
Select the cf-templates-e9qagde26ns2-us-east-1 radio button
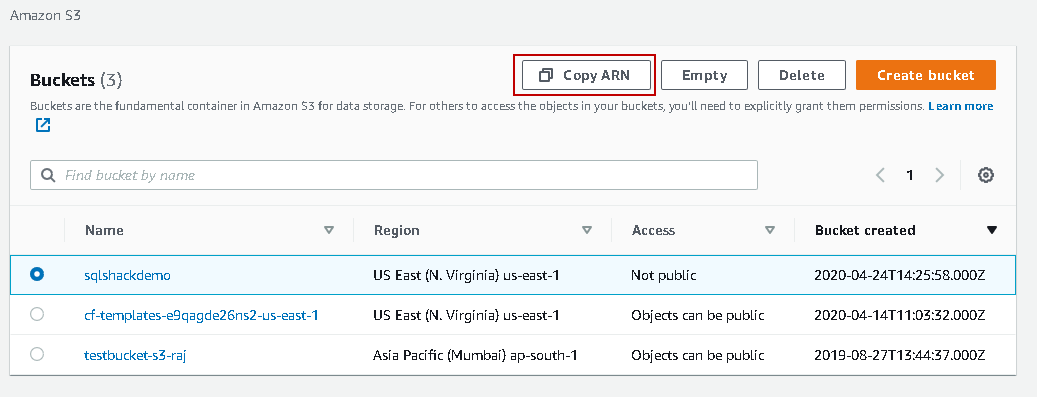click(x=37, y=314)
